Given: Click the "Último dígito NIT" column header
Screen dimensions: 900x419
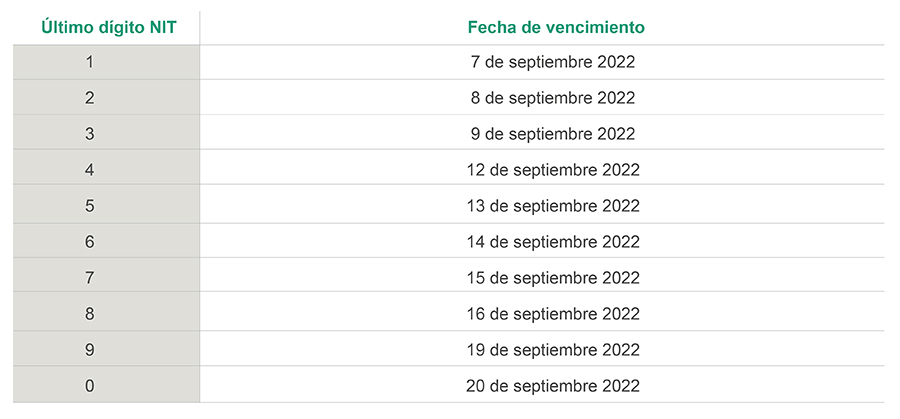Looking at the screenshot, I should 109,27.
